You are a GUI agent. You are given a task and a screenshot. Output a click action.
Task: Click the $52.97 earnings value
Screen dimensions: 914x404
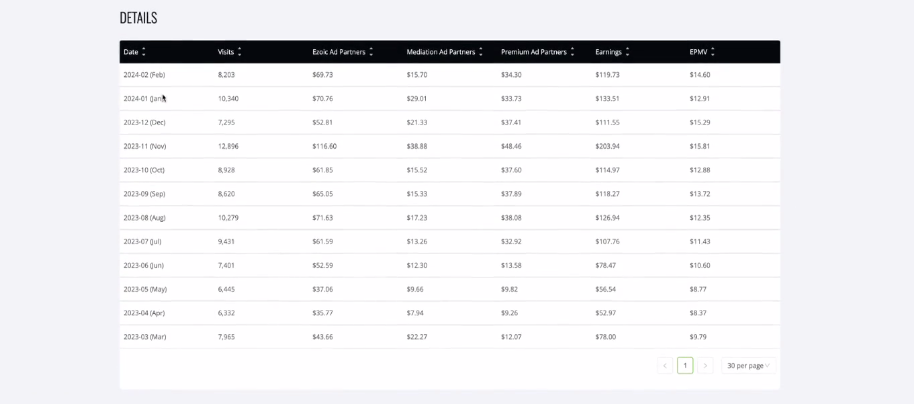click(x=606, y=313)
